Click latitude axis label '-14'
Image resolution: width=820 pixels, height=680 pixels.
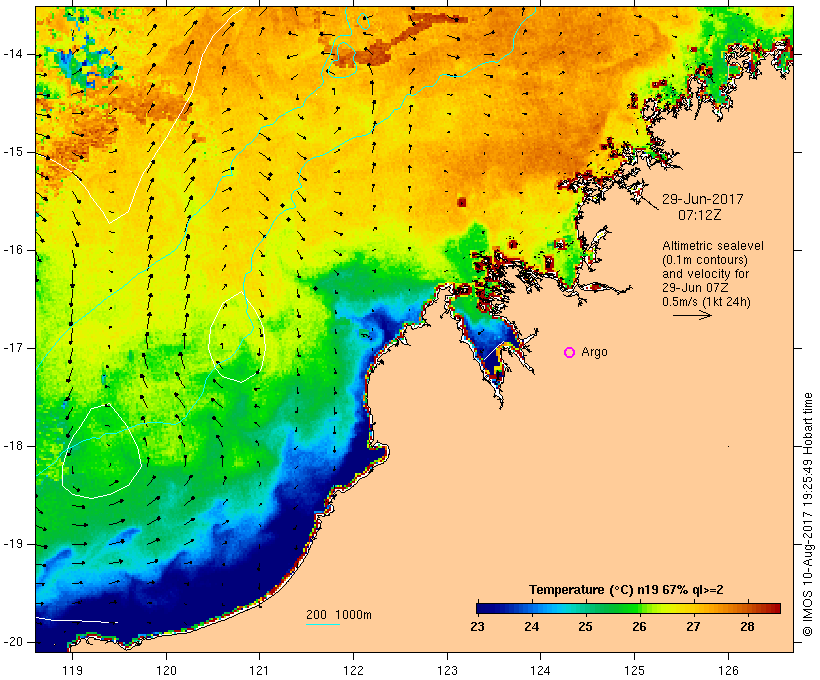coord(12,54)
